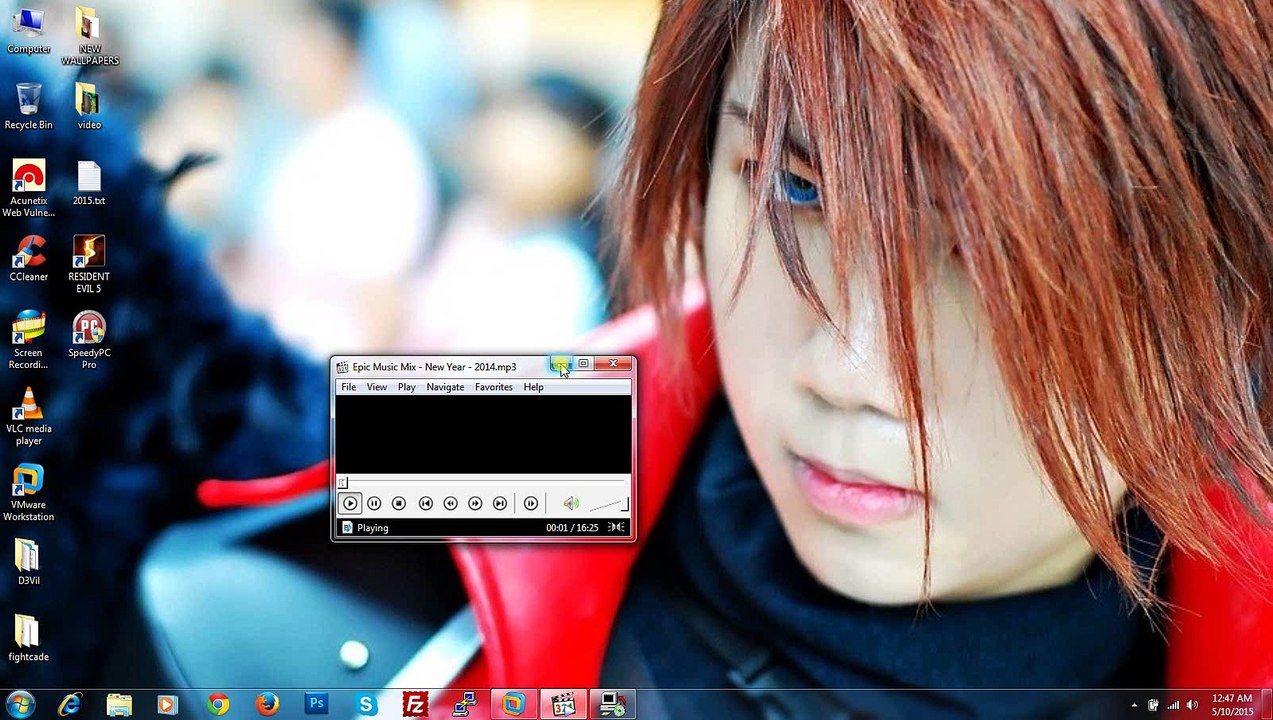This screenshot has height=720, width=1273.
Task: Open the Windows Start menu
Action: tap(20, 704)
